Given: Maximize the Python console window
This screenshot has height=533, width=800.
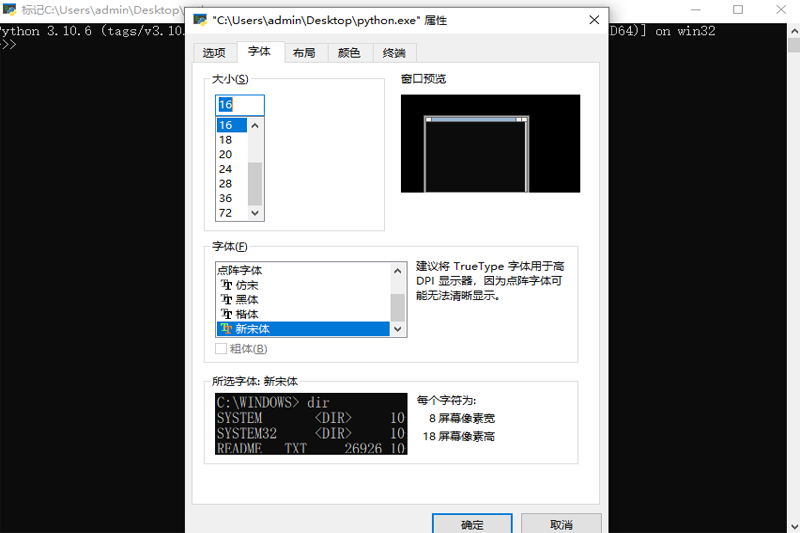Looking at the screenshot, I should coord(738,10).
